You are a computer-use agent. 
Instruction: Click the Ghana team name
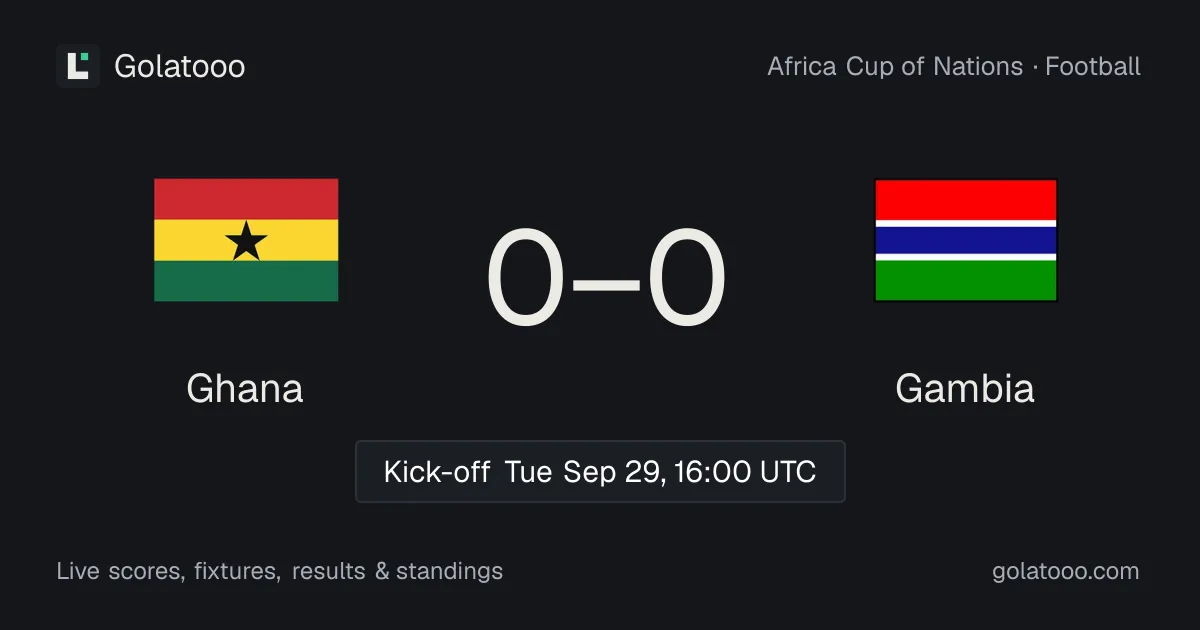click(x=245, y=388)
